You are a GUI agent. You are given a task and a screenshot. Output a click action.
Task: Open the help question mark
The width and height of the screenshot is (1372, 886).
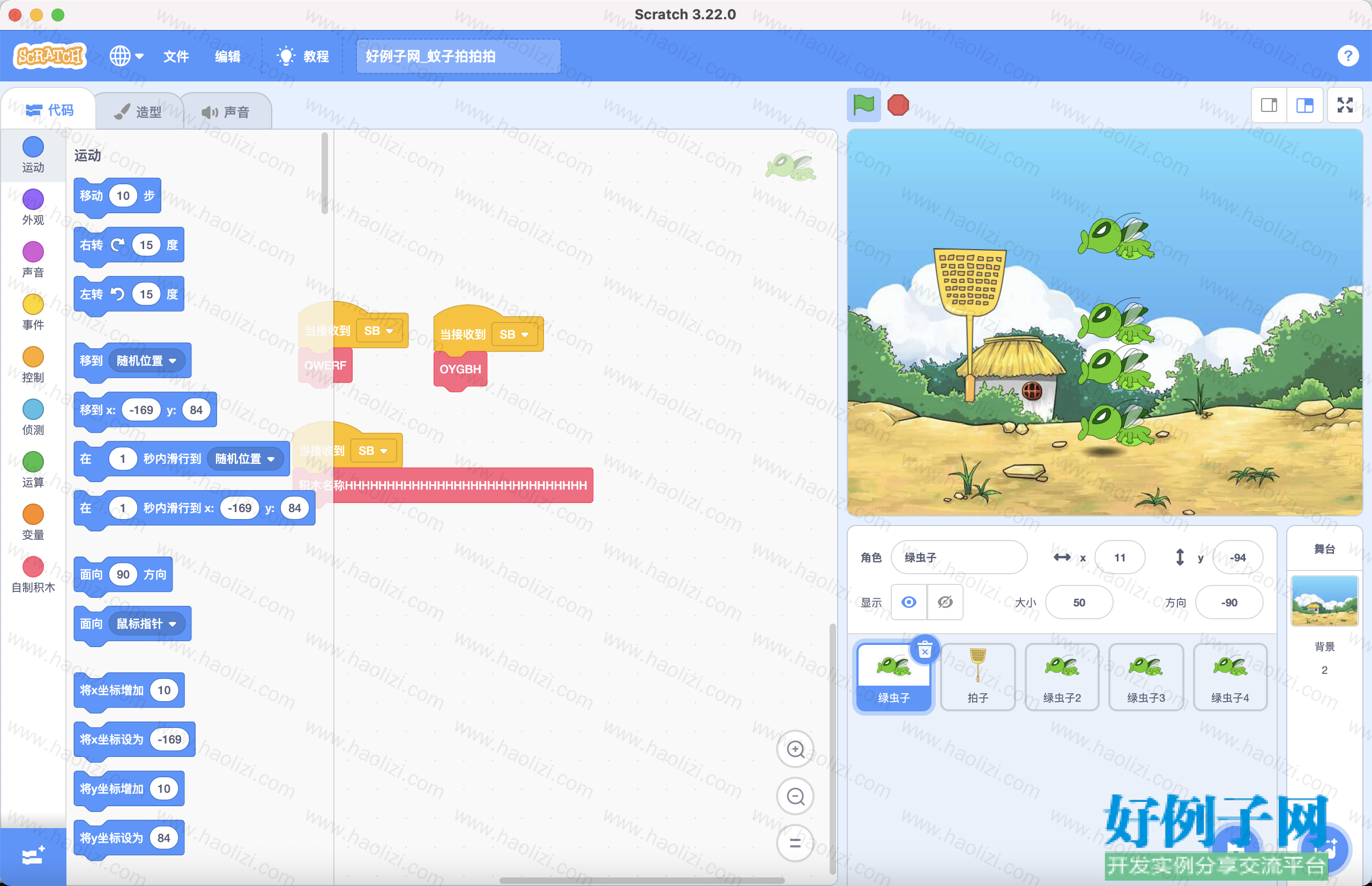coord(1348,56)
